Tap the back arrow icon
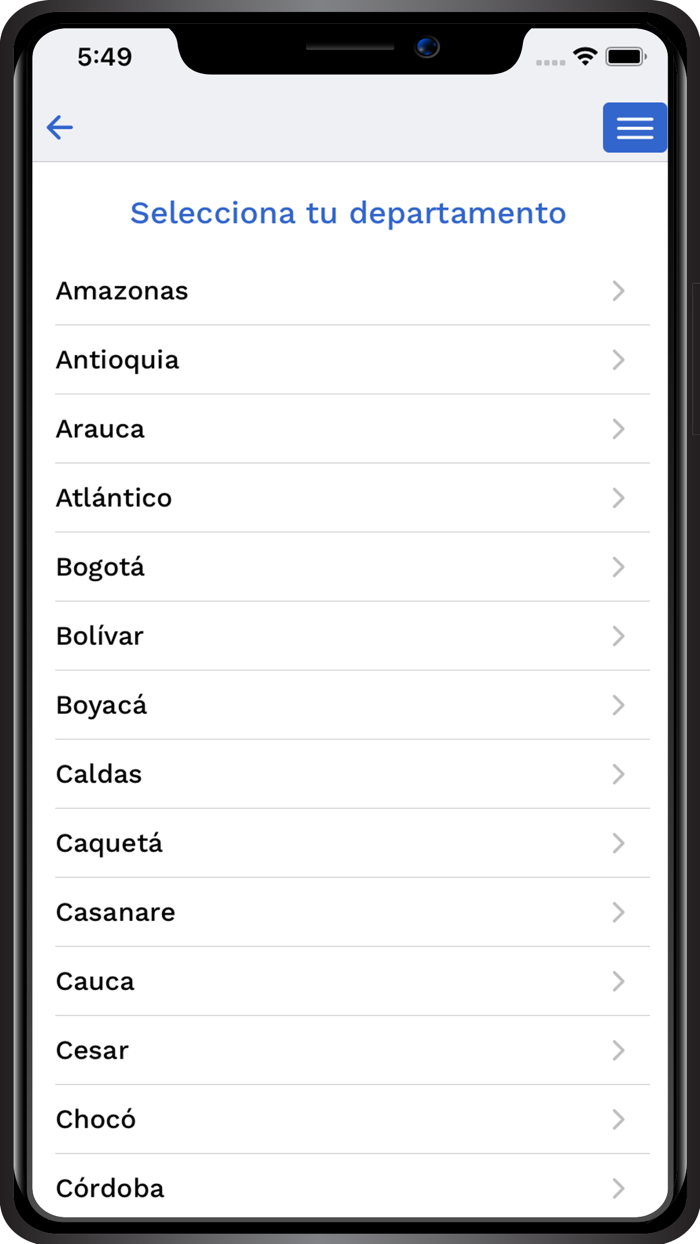This screenshot has height=1244, width=700. [x=60, y=127]
